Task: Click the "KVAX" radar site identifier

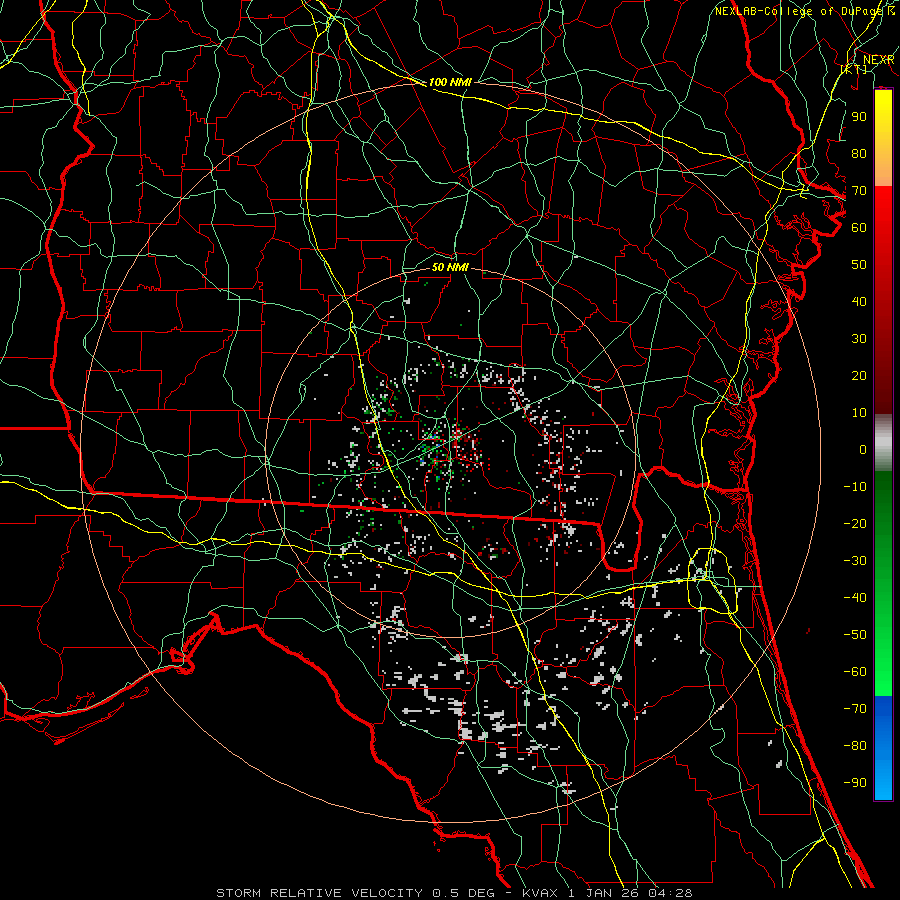Action: [540, 893]
